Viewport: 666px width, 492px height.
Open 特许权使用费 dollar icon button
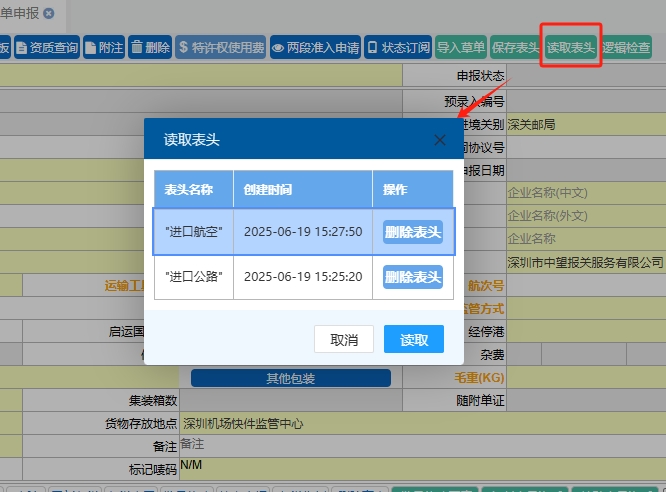(x=221, y=47)
